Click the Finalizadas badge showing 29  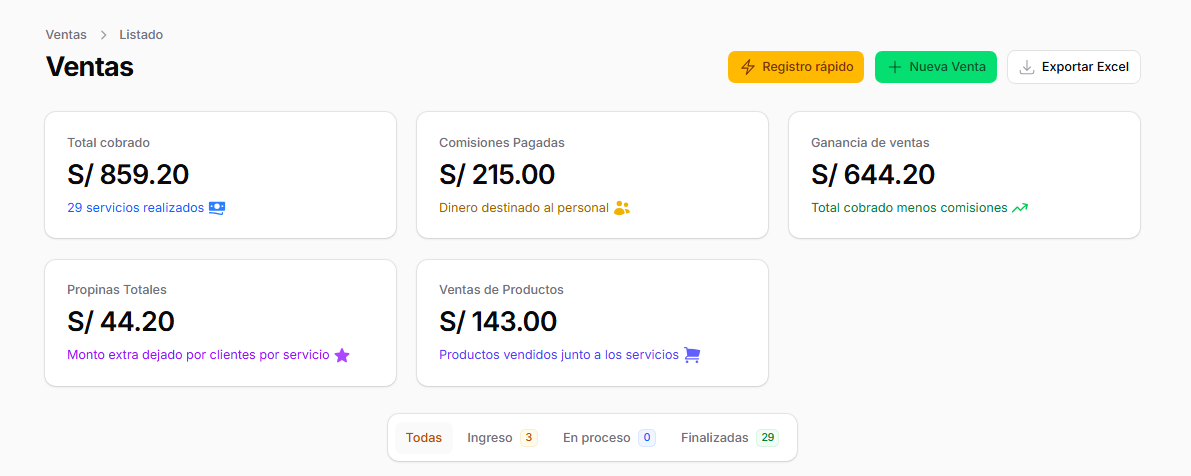click(767, 438)
